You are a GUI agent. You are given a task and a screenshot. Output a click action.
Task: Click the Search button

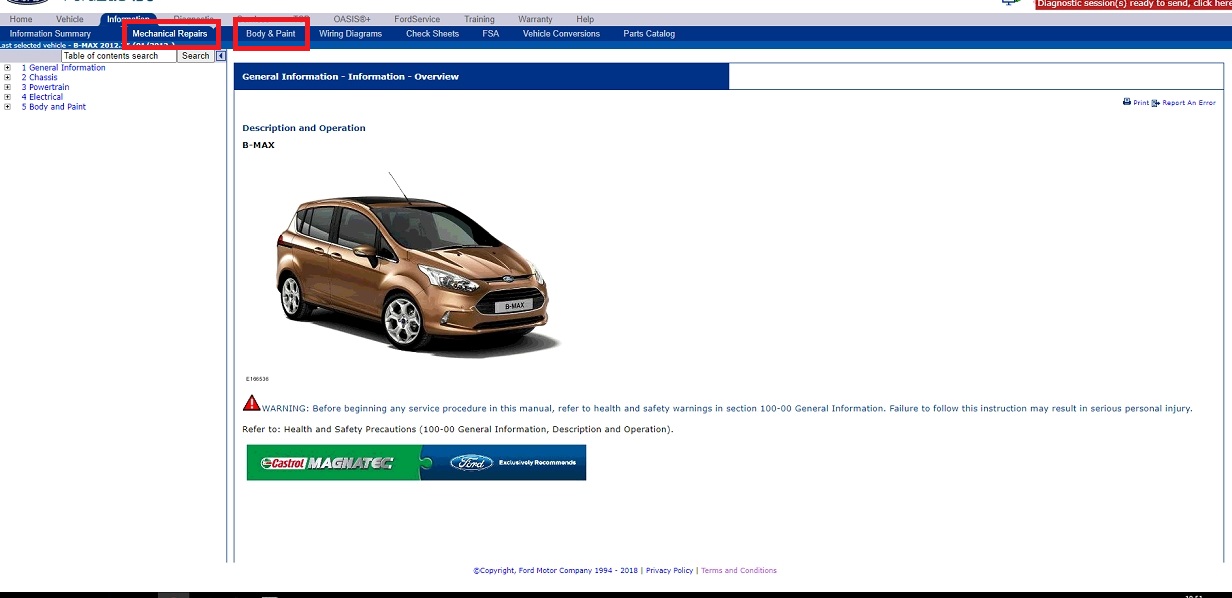pyautogui.click(x=196, y=56)
